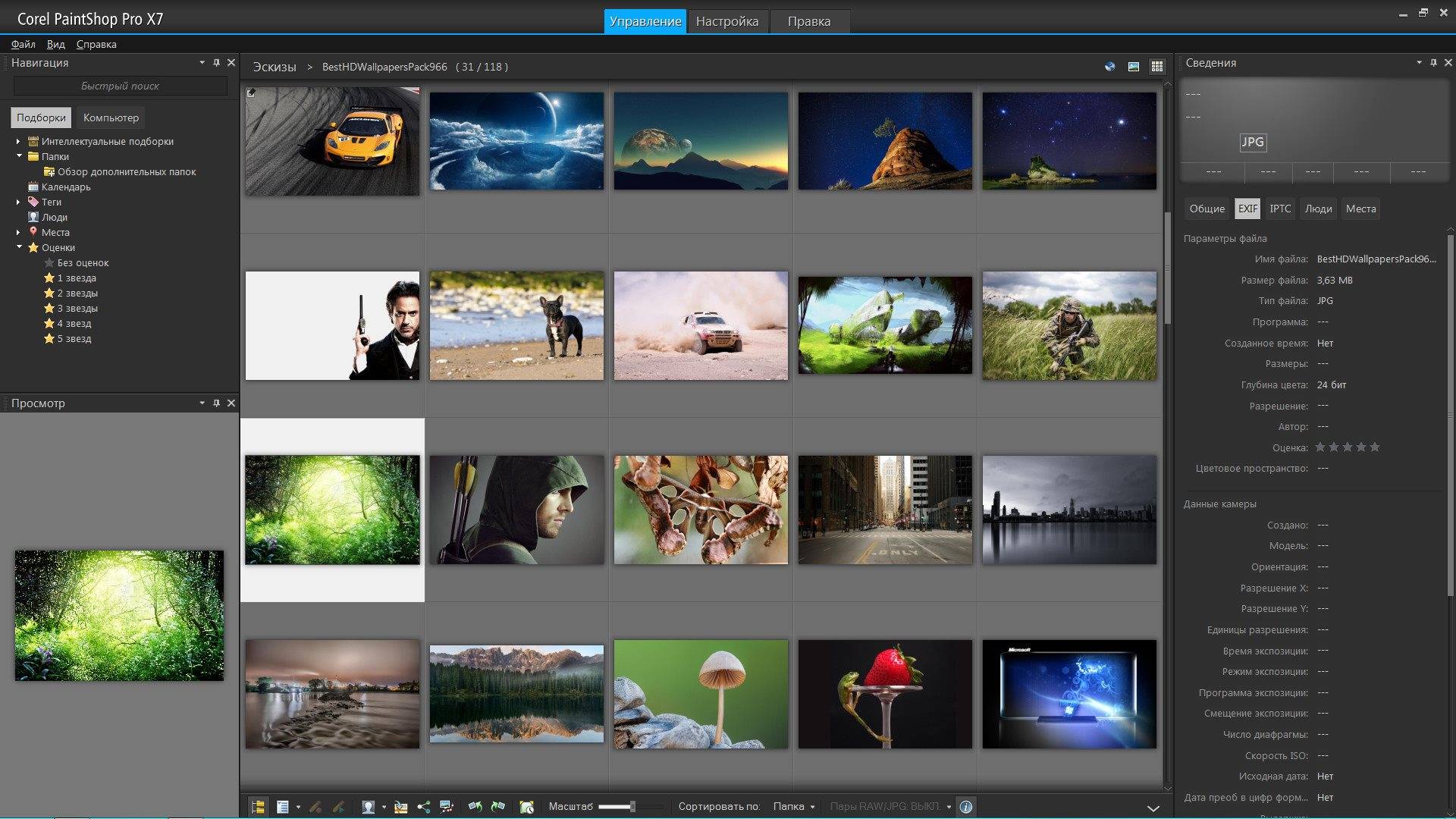Set rating with the fifth star in Оценка
Viewport: 1456px width, 819px height.
(1375, 447)
